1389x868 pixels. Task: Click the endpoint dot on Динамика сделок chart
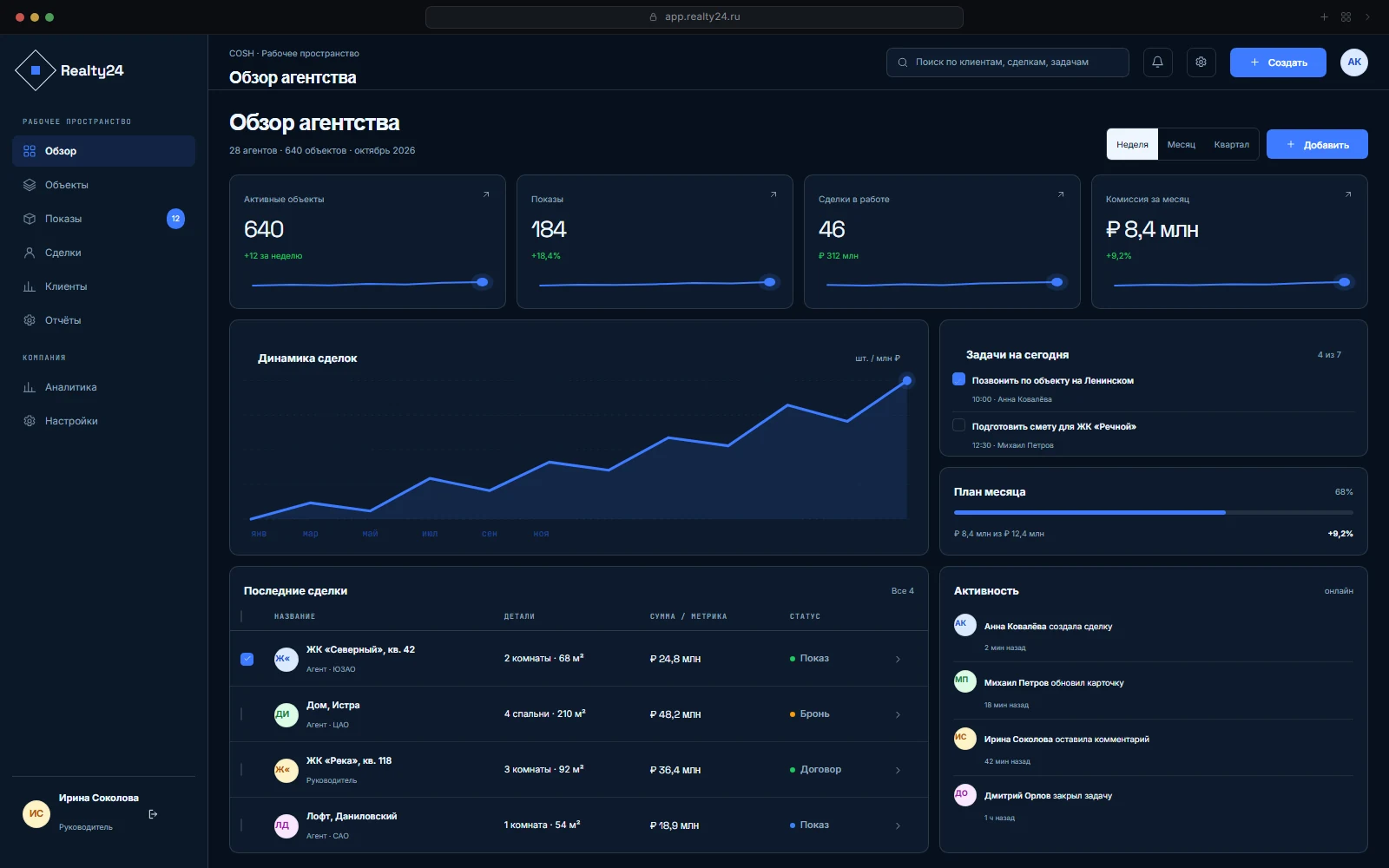tap(907, 380)
